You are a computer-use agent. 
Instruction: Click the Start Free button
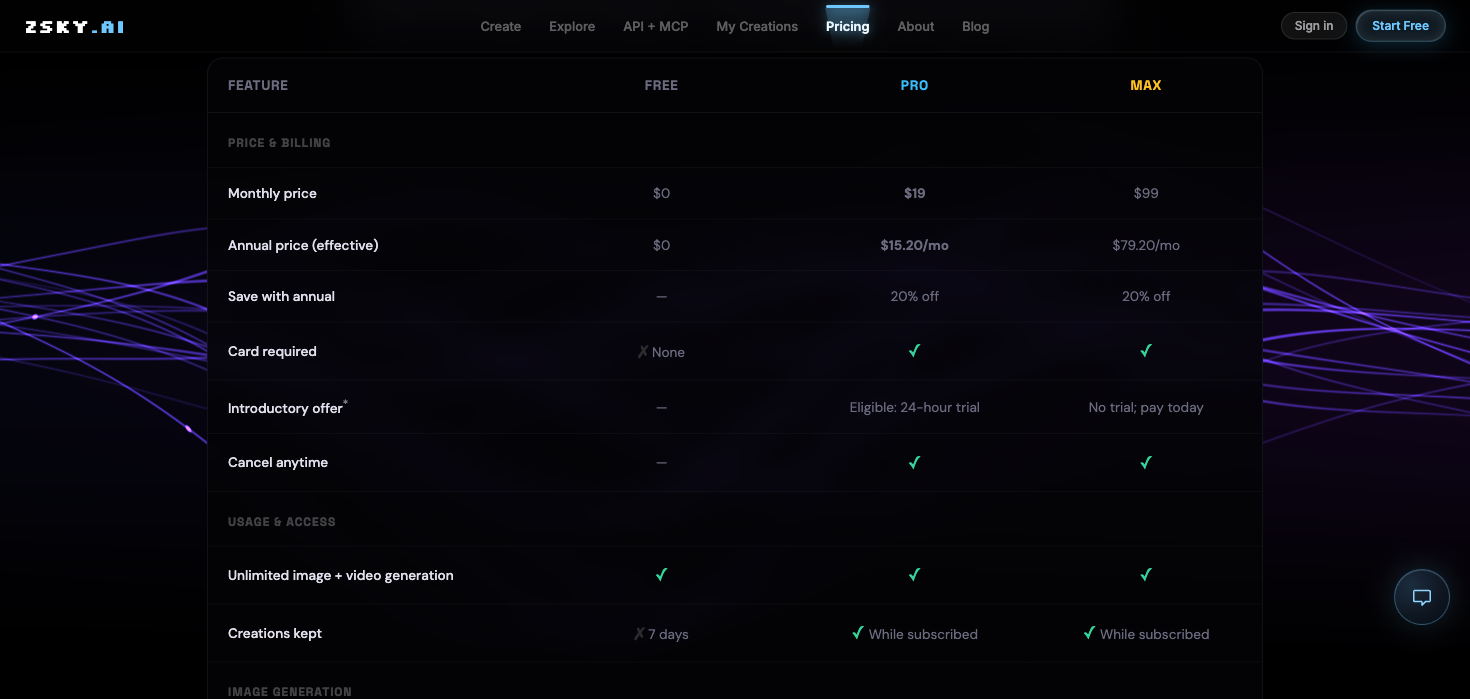[x=1400, y=26]
